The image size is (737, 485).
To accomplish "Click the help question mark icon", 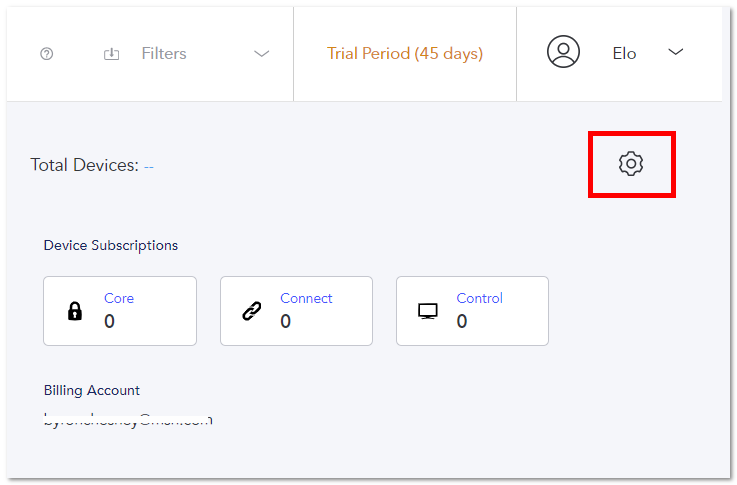I will (x=47, y=54).
